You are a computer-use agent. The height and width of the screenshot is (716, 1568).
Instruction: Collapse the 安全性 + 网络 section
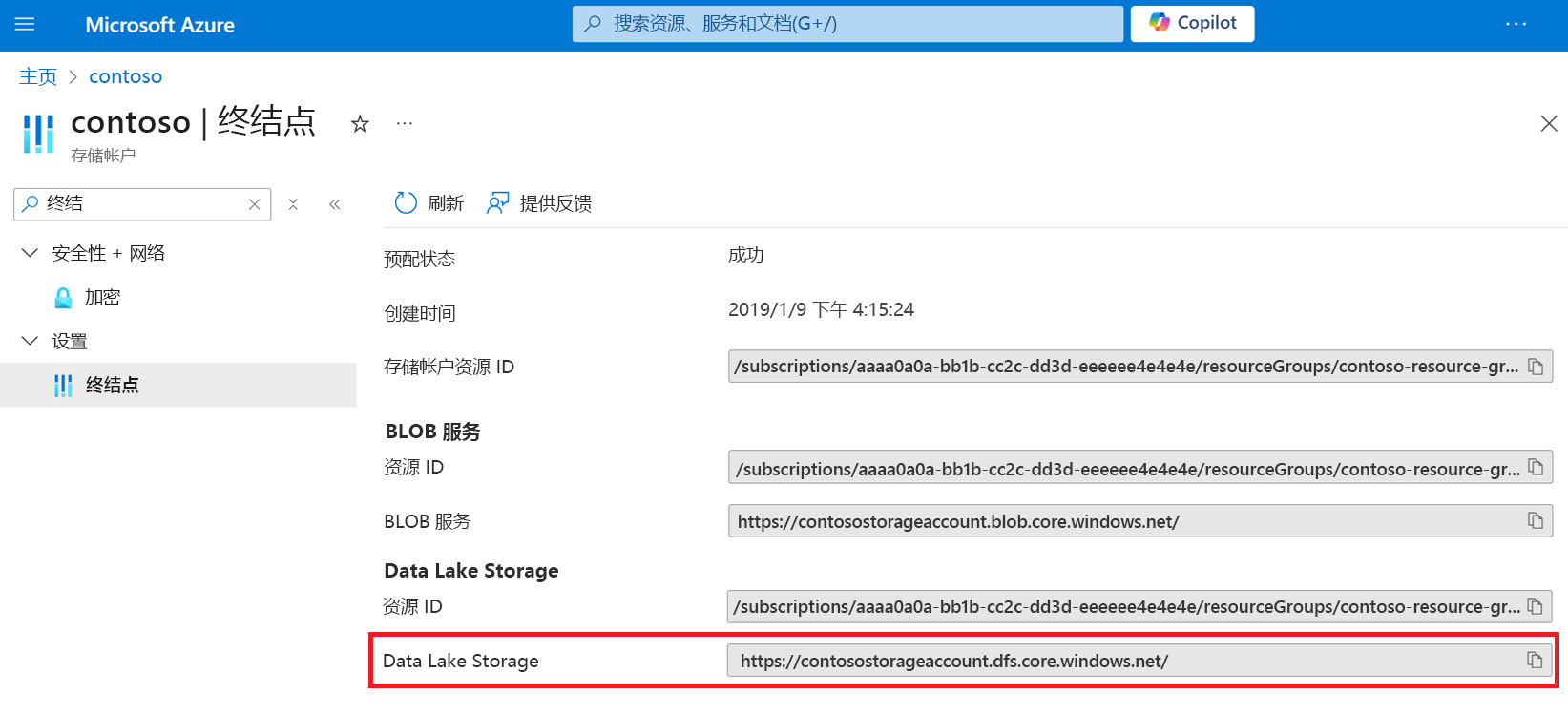point(28,252)
